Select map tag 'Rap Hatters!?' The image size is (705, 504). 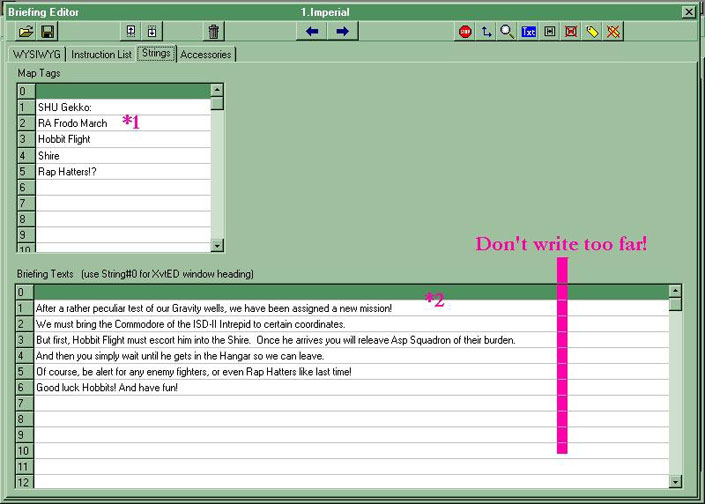point(123,172)
